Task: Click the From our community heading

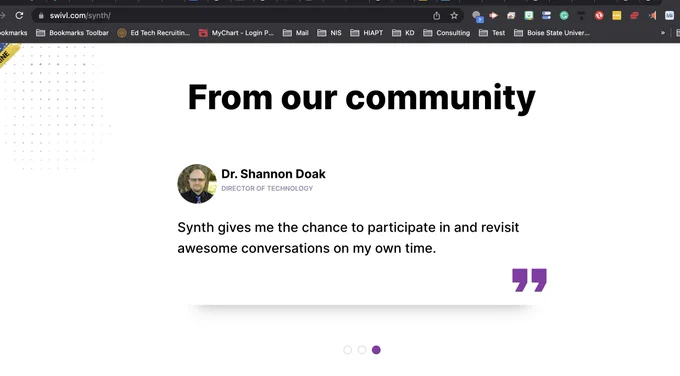Action: (361, 98)
